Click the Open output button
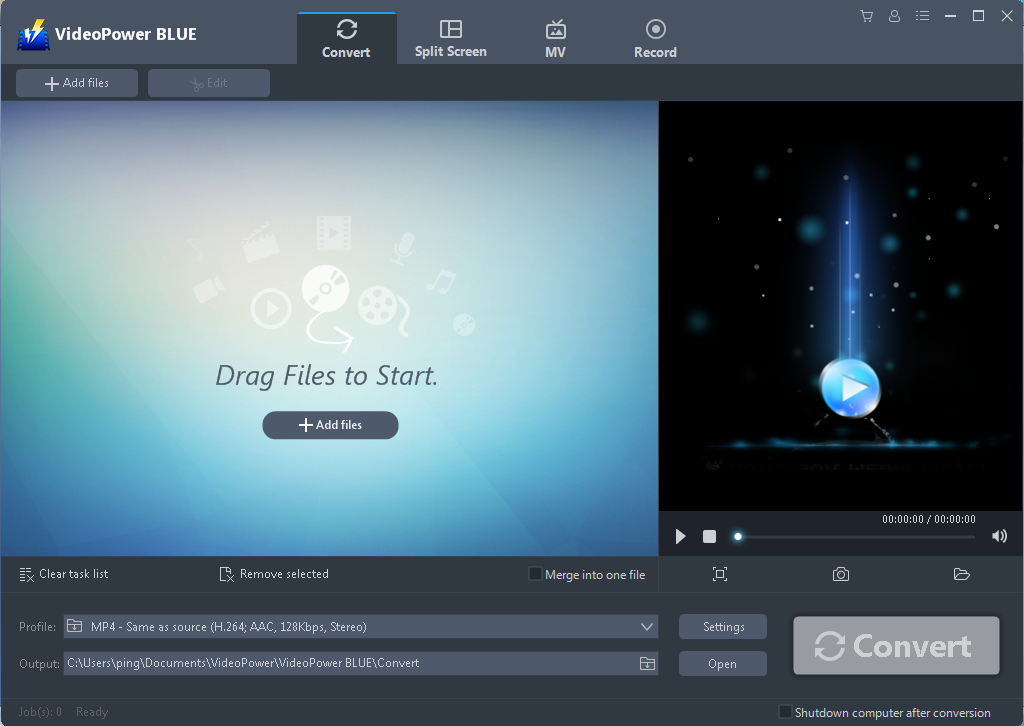Viewport: 1024px width, 726px height. [x=723, y=663]
